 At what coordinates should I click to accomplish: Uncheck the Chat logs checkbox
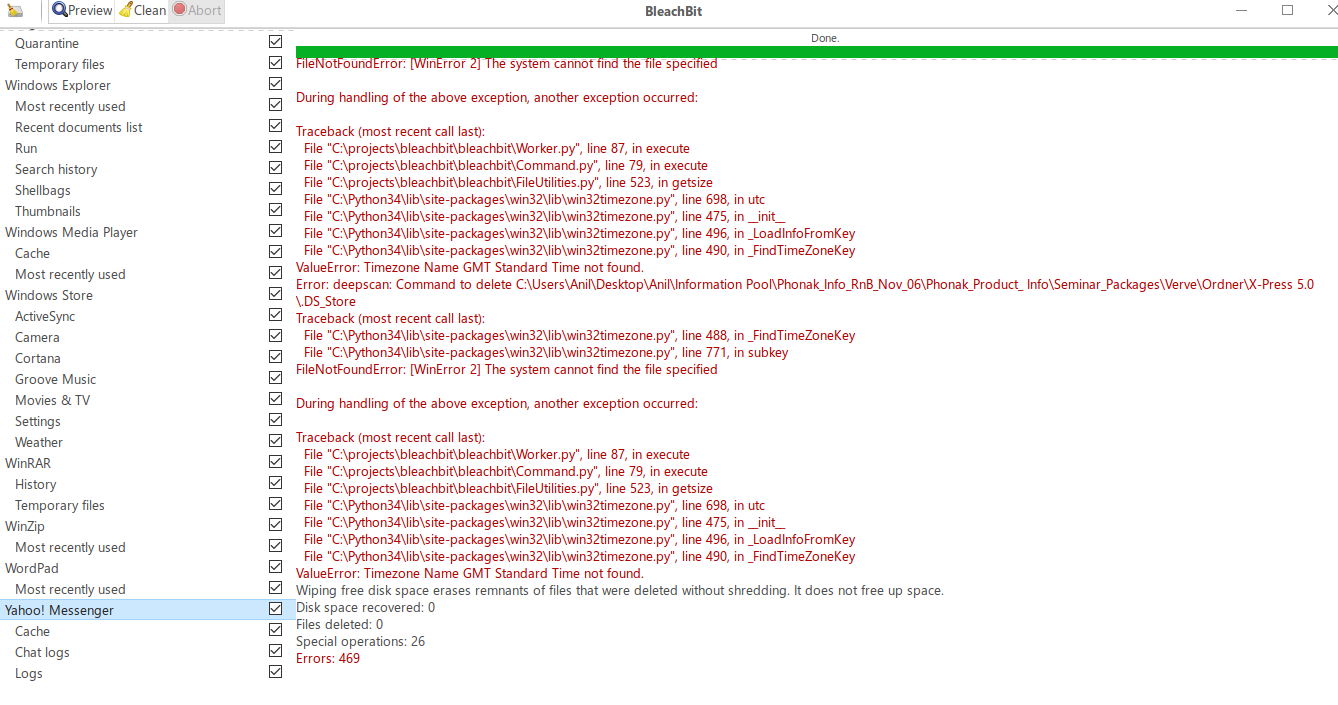click(275, 651)
